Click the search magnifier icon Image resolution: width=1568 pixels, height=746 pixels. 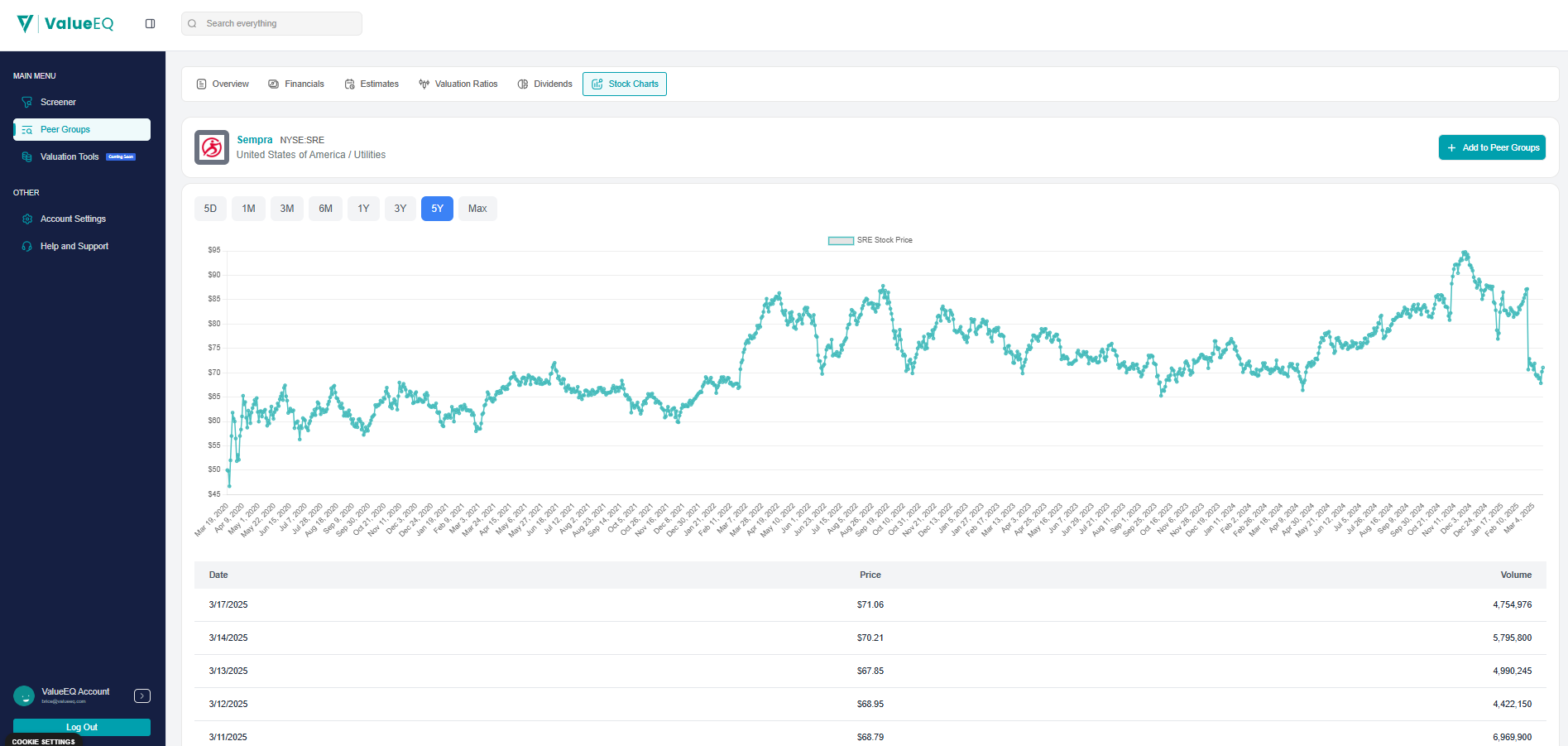[192, 23]
